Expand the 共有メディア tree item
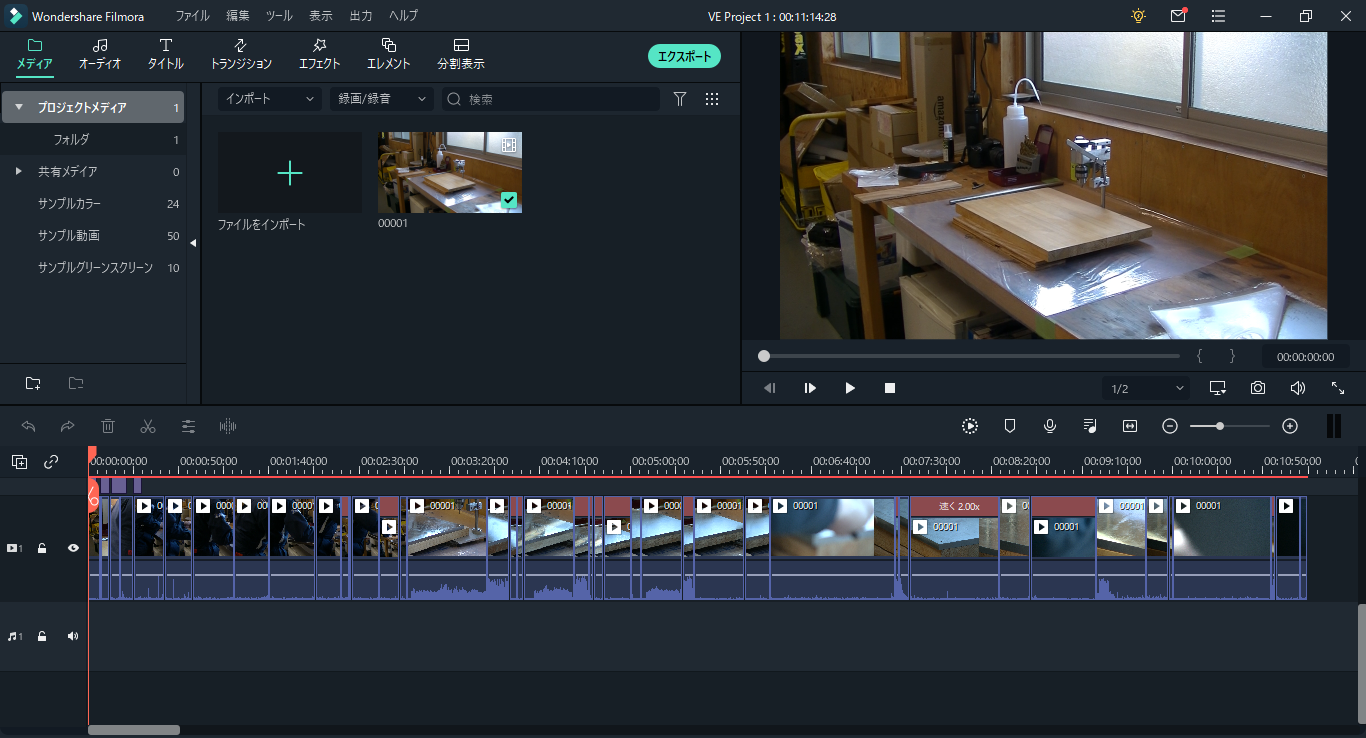The image size is (1366, 738). pyautogui.click(x=18, y=171)
